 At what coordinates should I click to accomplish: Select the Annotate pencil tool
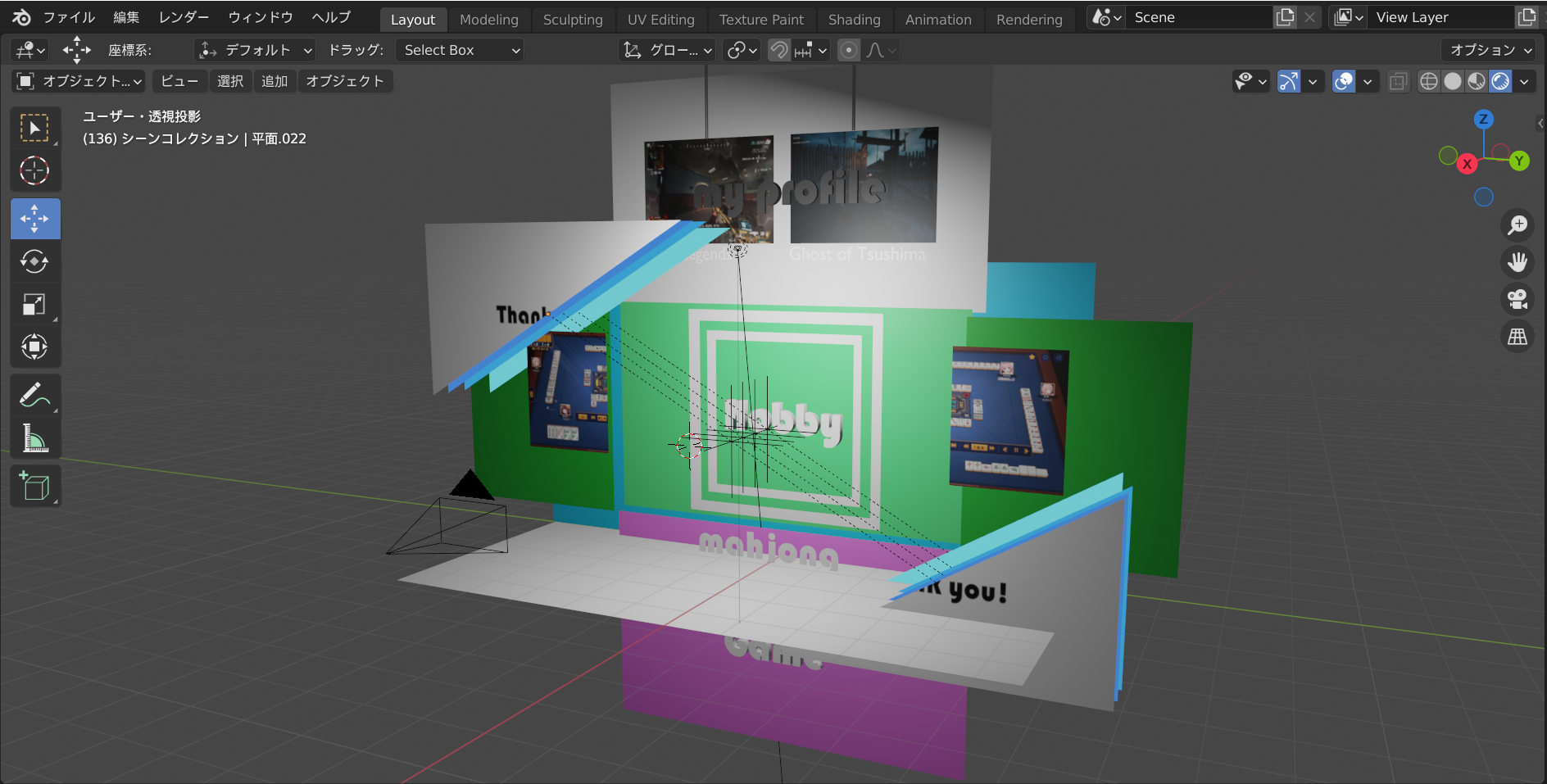[34, 396]
